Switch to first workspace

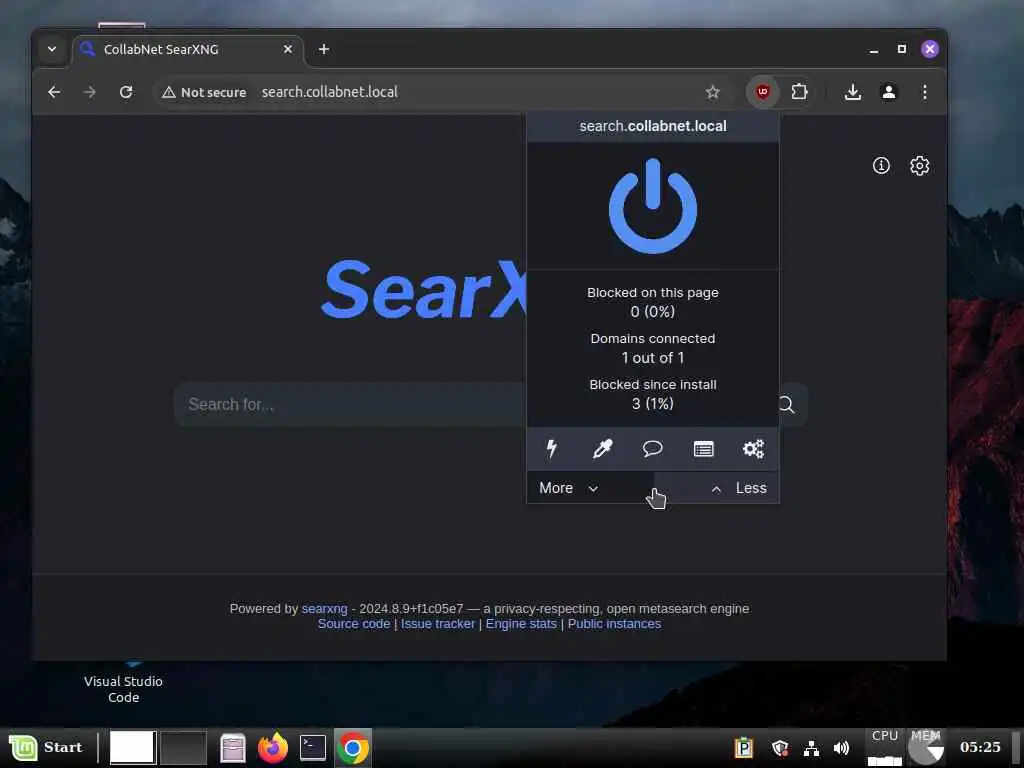[132, 747]
